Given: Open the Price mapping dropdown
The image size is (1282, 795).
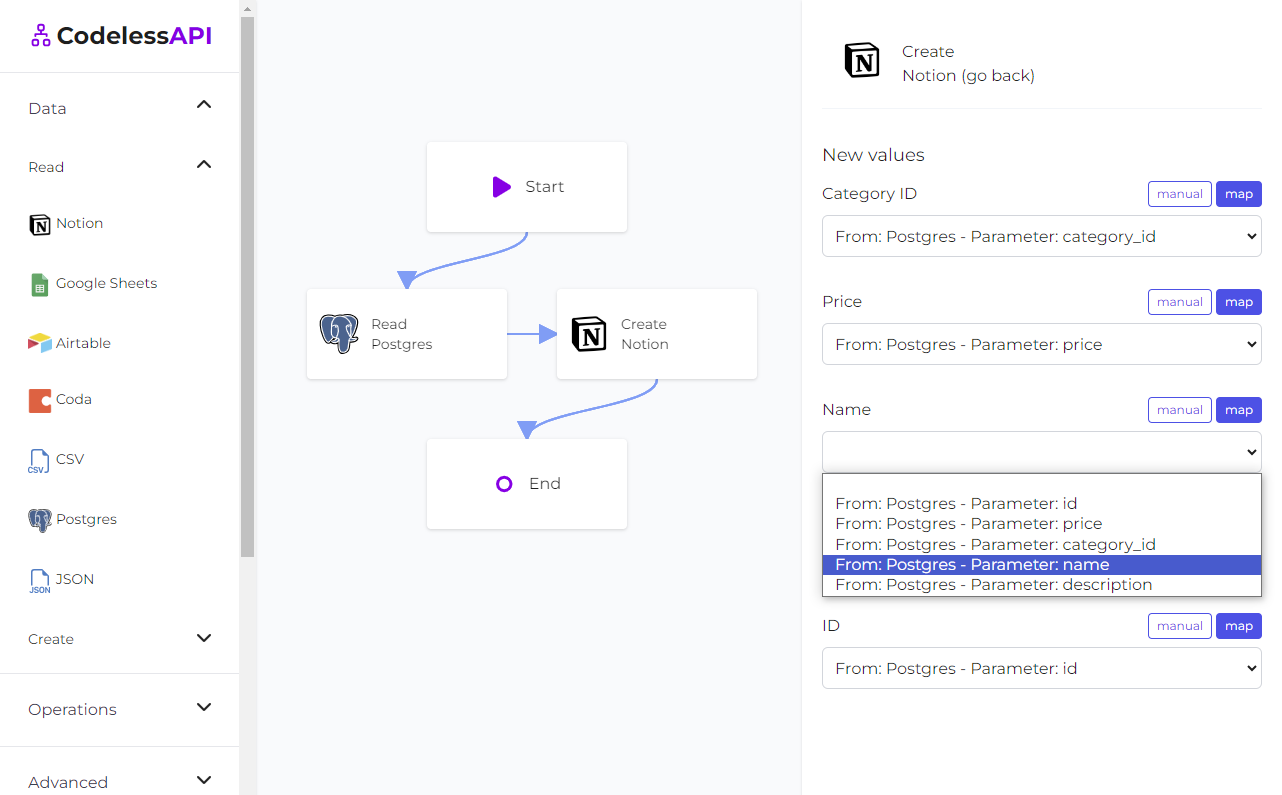Looking at the screenshot, I should coord(1041,344).
